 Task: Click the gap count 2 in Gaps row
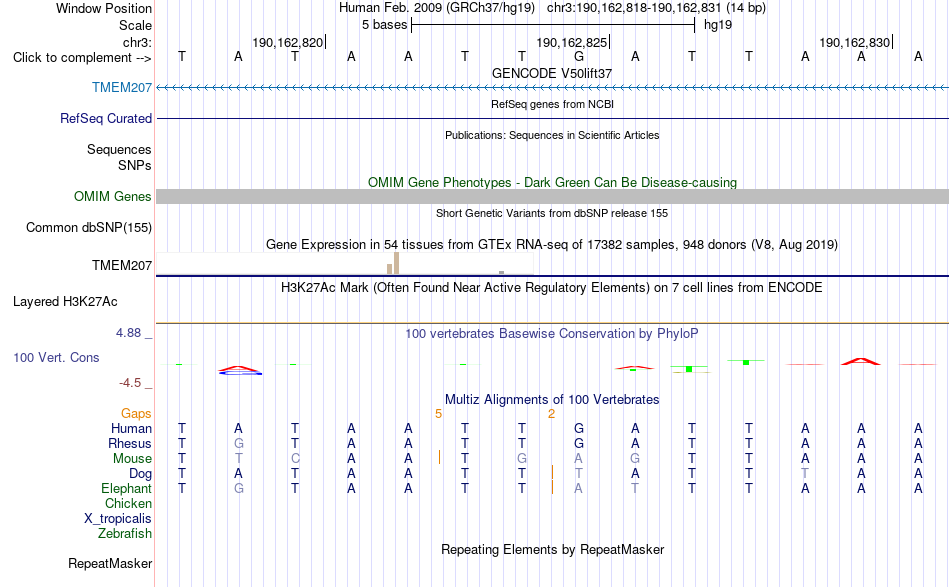(551, 414)
